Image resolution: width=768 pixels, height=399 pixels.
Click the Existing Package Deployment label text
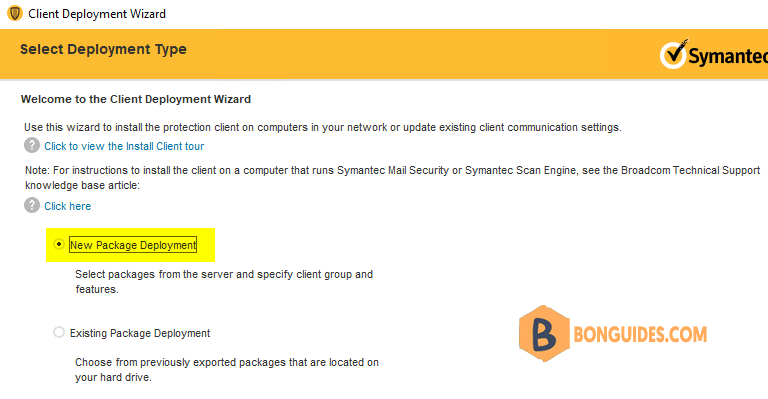pos(140,333)
